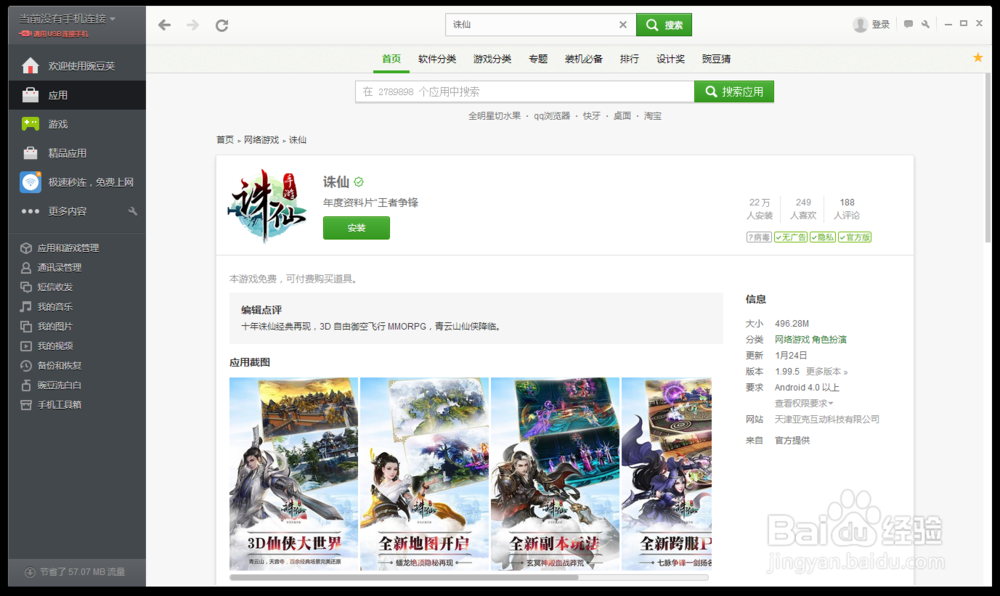Click the 搜索应用 button

coord(734,92)
